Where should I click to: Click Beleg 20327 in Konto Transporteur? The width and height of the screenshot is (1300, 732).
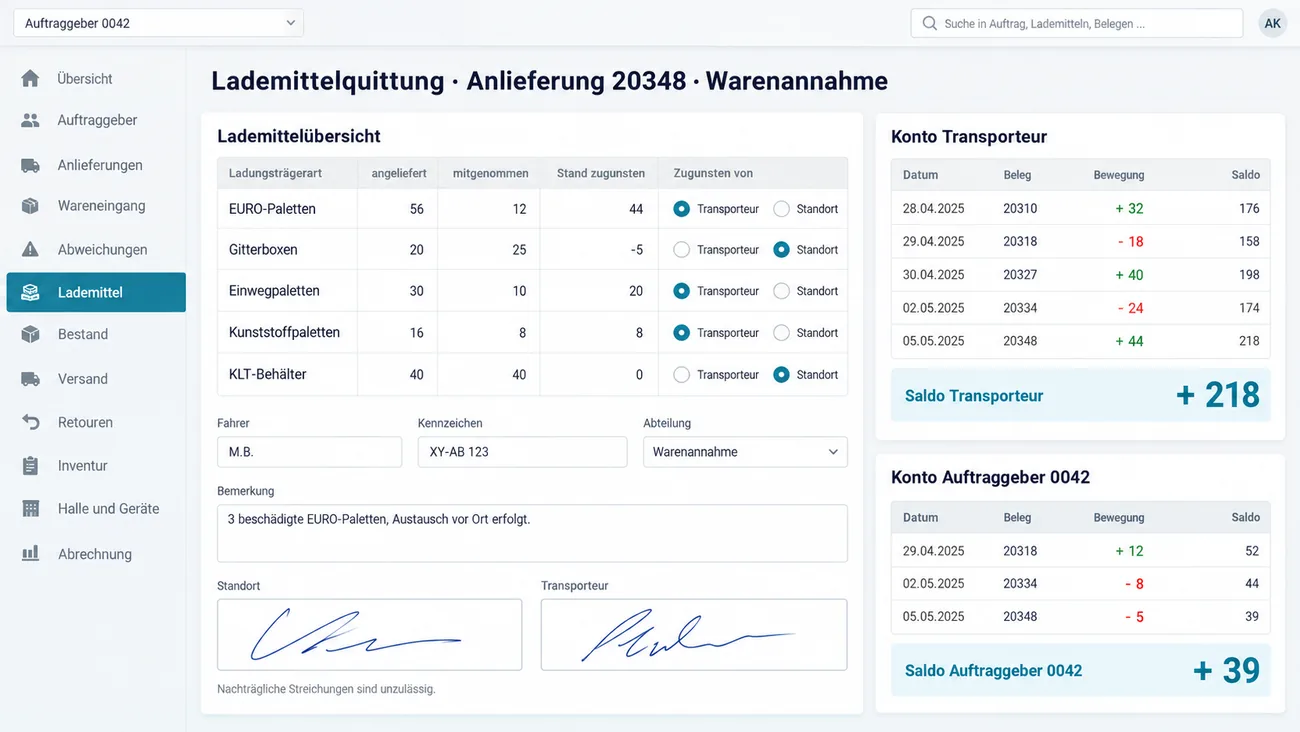pos(1020,275)
